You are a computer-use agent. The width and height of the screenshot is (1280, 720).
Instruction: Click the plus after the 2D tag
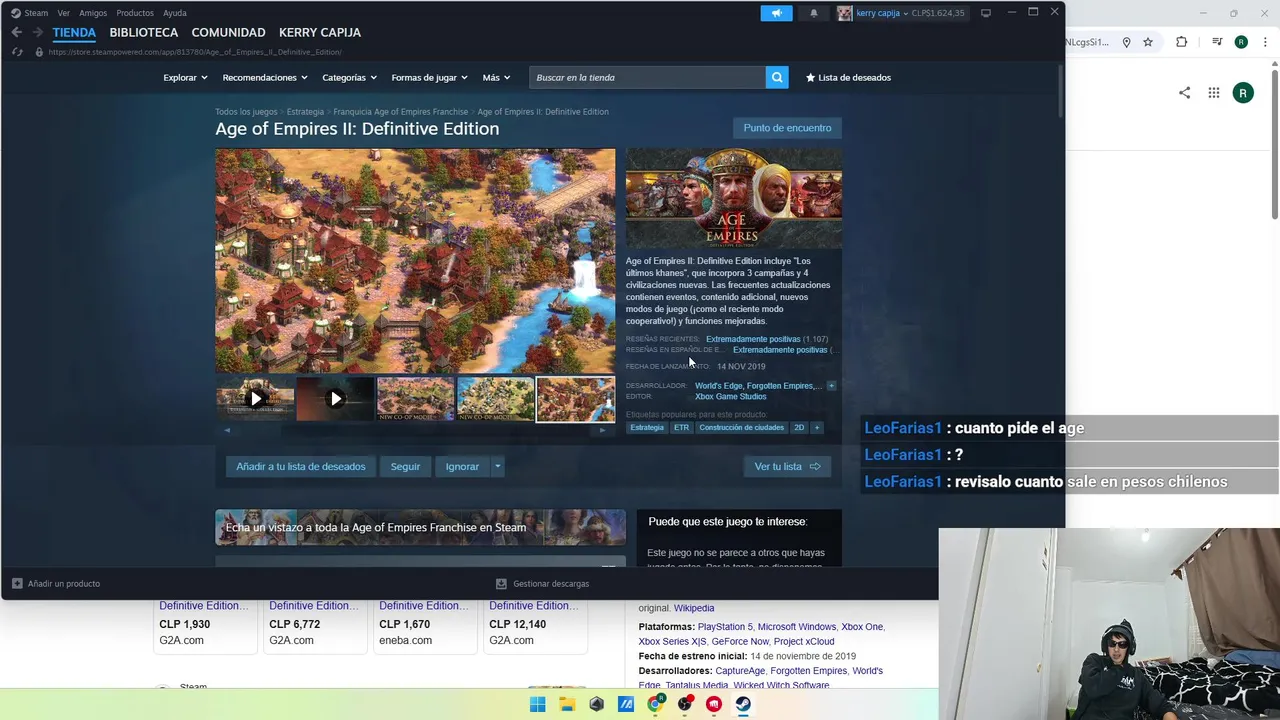816,427
